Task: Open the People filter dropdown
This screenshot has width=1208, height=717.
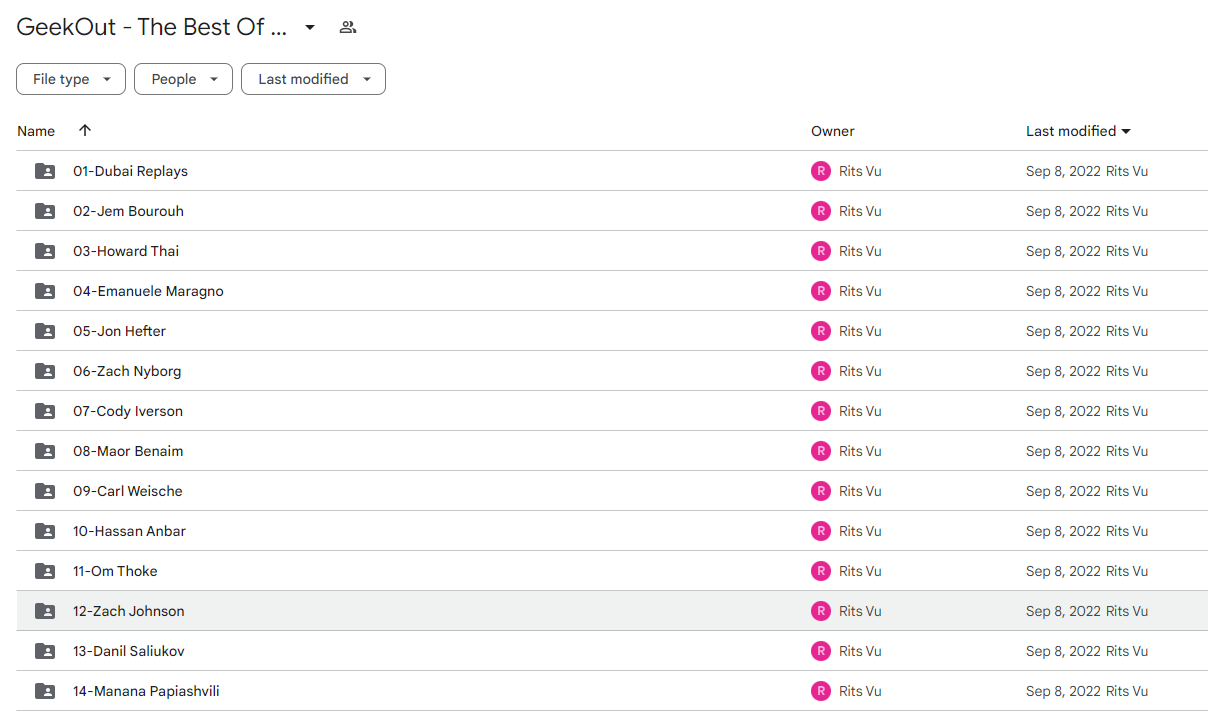Action: (x=183, y=79)
